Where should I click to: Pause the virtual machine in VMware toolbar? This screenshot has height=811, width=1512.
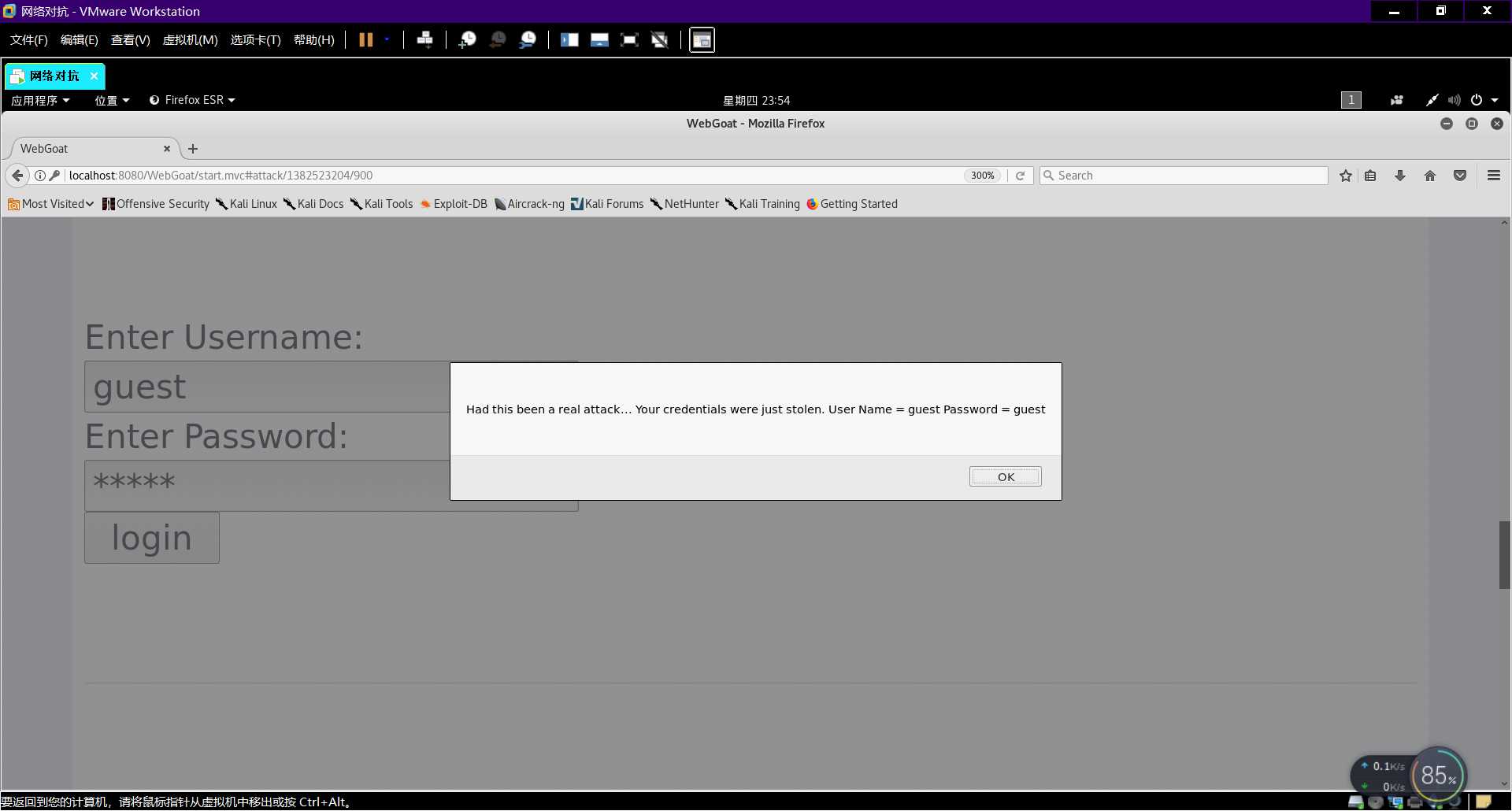366,39
